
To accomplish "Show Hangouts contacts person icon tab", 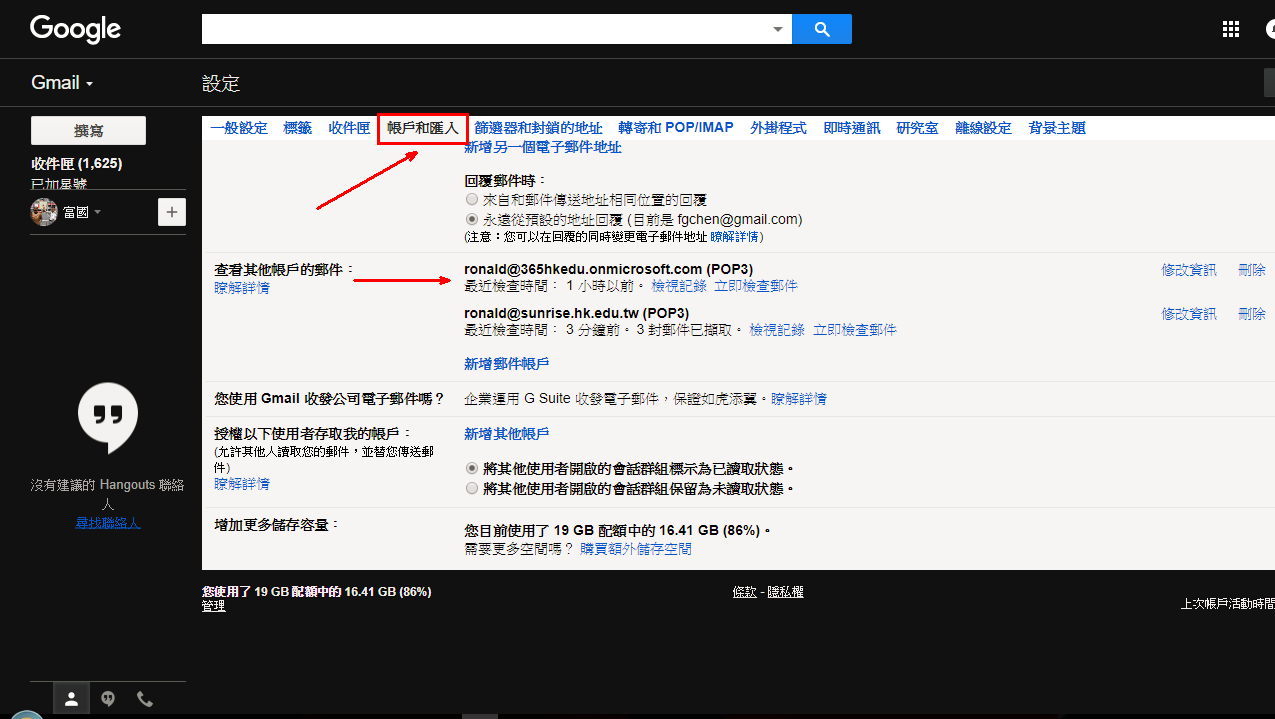I will pyautogui.click(x=71, y=699).
